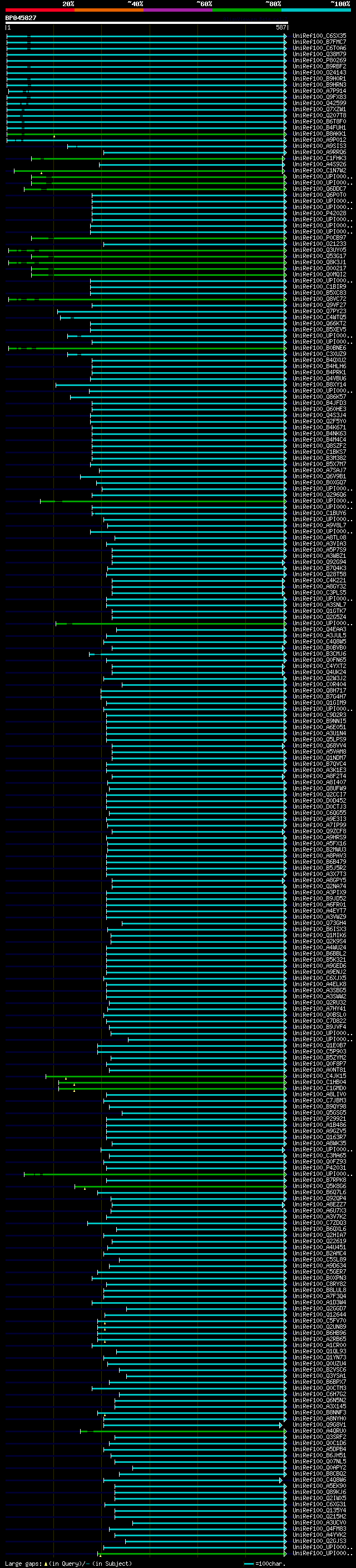Select hit UniRef100_B0BNE6
The image size is (356, 1568).
[x=319, y=348]
